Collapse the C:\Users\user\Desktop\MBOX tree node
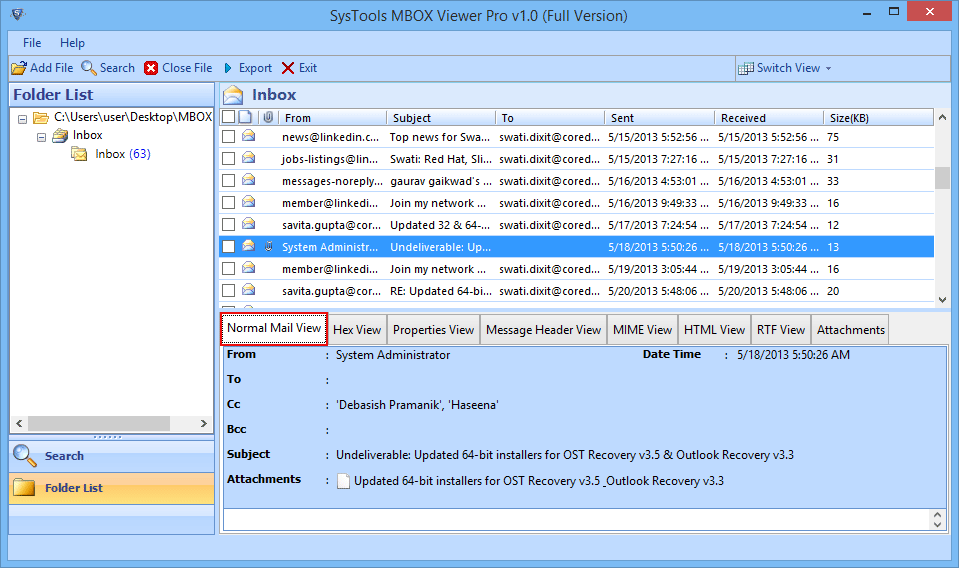The width and height of the screenshot is (959, 568). coord(23,119)
